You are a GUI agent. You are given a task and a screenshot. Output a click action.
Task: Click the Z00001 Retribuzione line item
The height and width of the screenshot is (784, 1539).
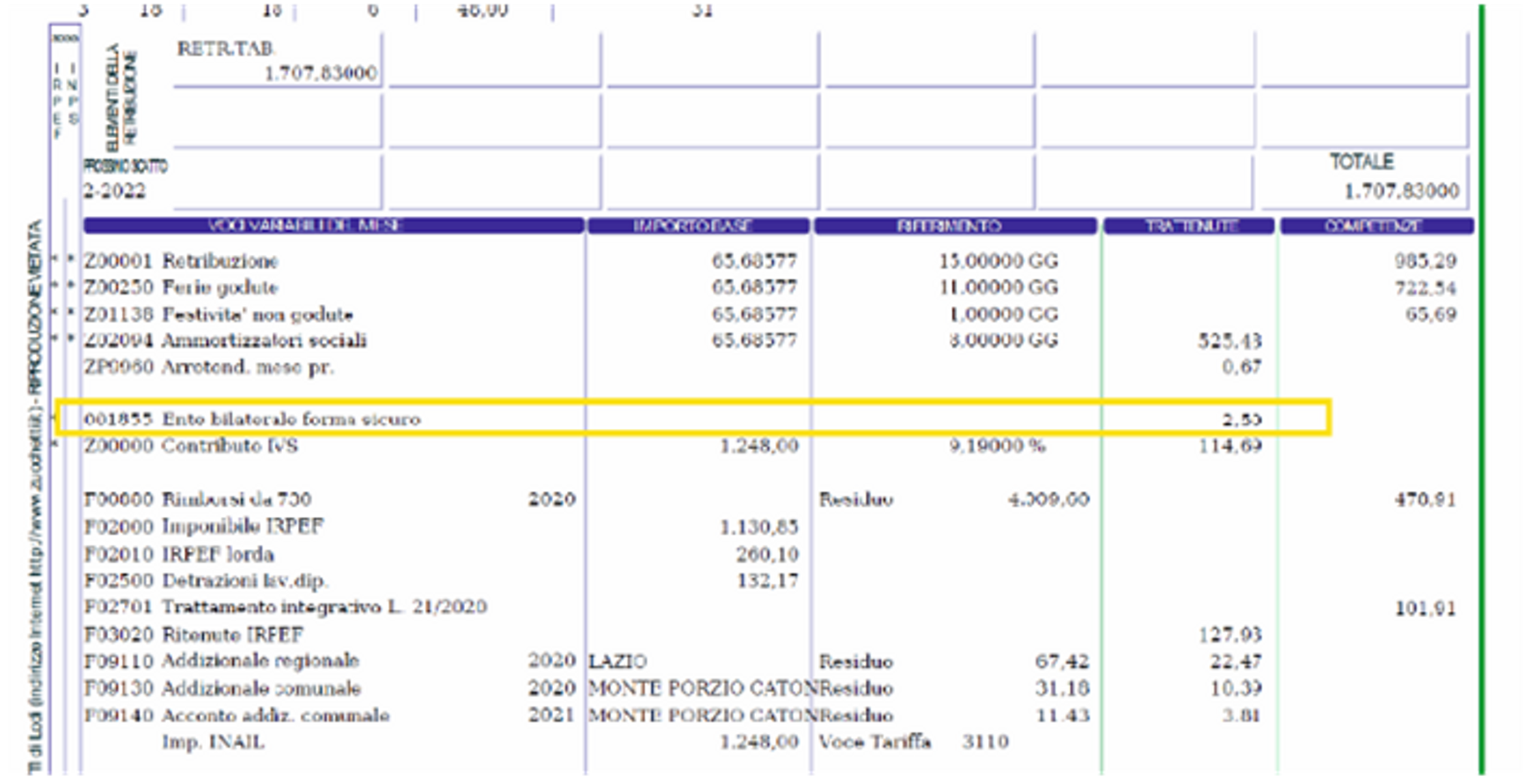pyautogui.click(x=181, y=261)
